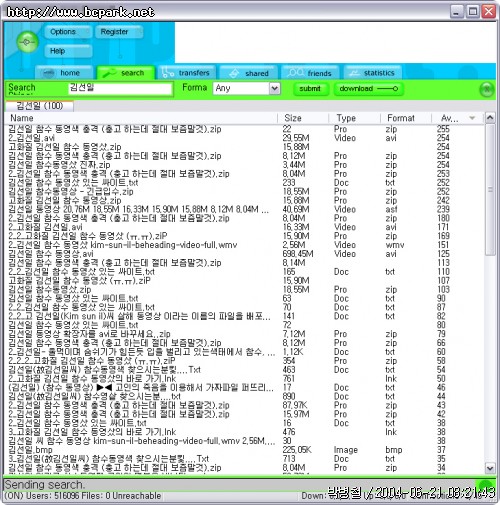The height and width of the screenshot is (505, 500).
Task: Switch to the transfers tab
Action: [x=187, y=73]
